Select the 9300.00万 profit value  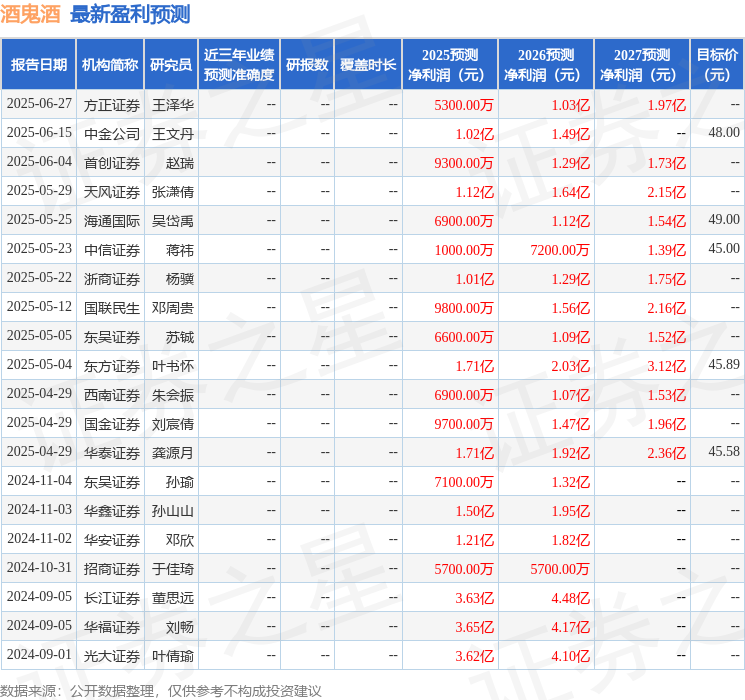(464, 163)
